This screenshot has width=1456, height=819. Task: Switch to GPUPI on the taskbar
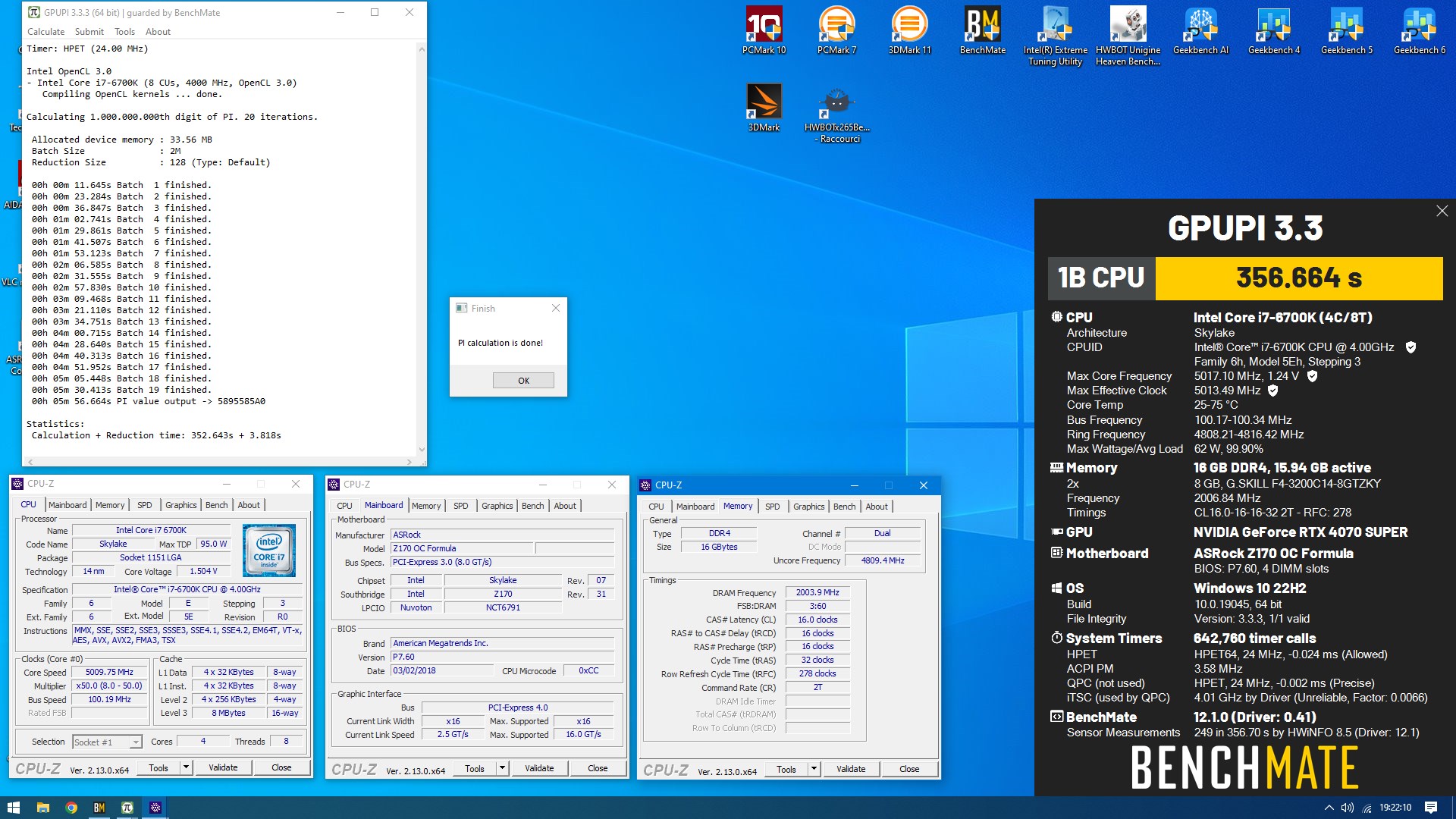127,808
